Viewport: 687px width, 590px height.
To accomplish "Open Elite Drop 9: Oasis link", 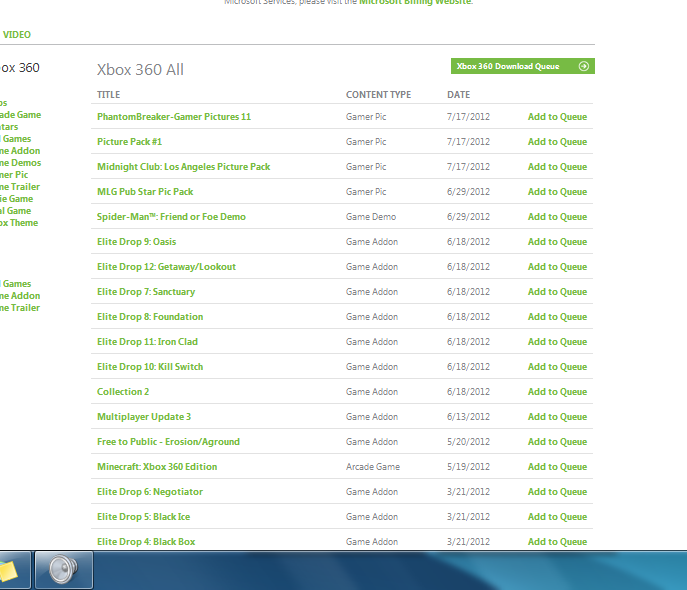I will click(136, 241).
